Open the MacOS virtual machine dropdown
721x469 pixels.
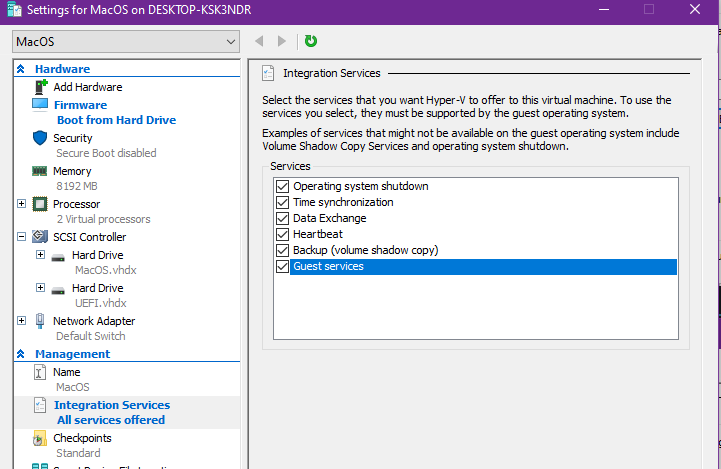point(126,42)
